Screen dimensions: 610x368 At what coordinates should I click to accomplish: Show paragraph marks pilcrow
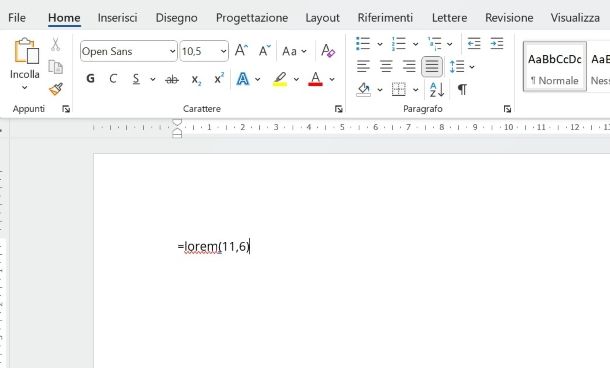coord(462,89)
